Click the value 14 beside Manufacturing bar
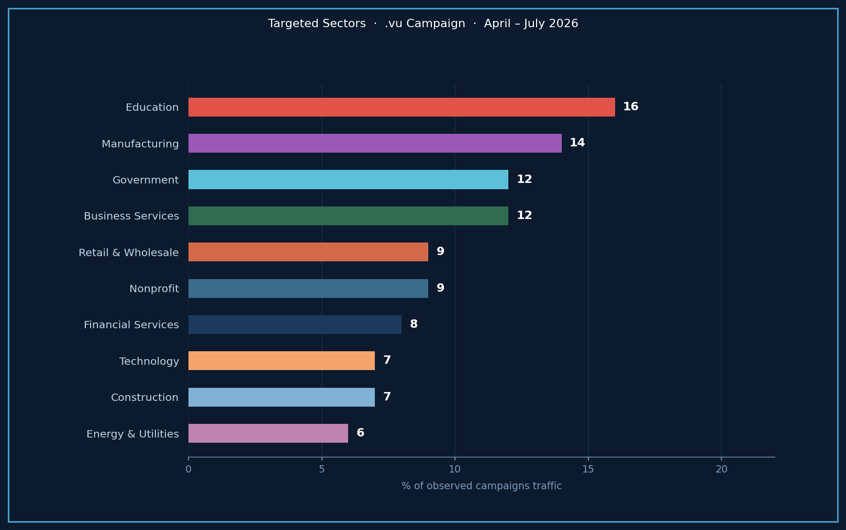846x530 pixels. click(577, 142)
